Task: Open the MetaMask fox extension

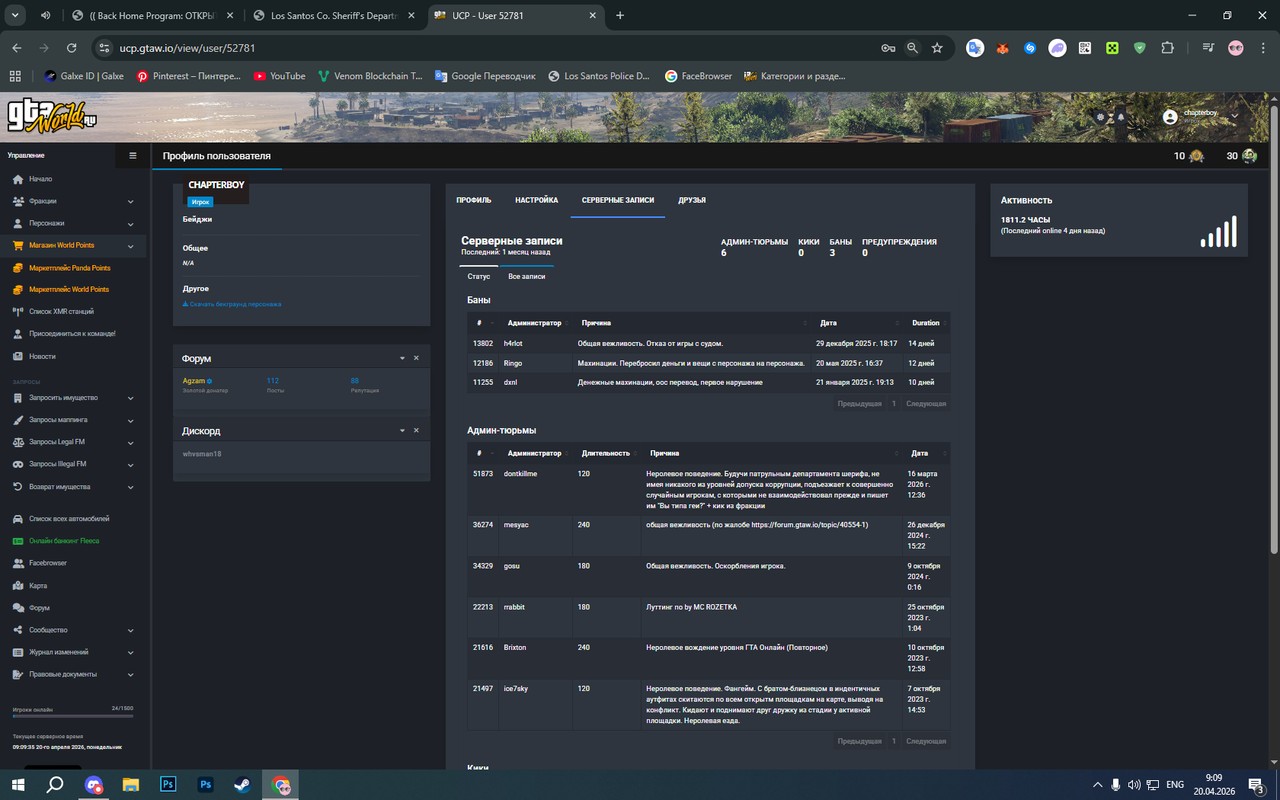Action: (1002, 48)
